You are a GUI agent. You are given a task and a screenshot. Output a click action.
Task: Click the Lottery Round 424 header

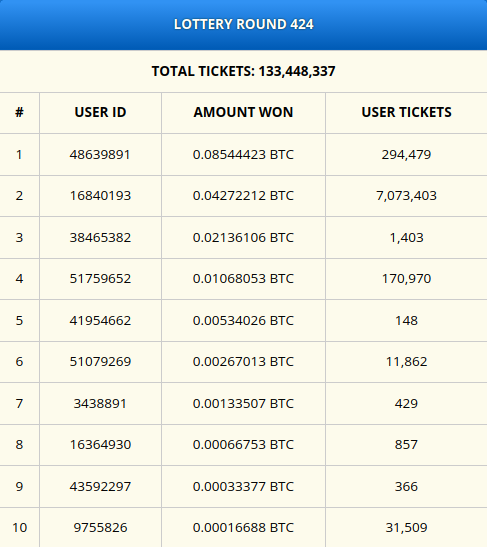(x=244, y=24)
